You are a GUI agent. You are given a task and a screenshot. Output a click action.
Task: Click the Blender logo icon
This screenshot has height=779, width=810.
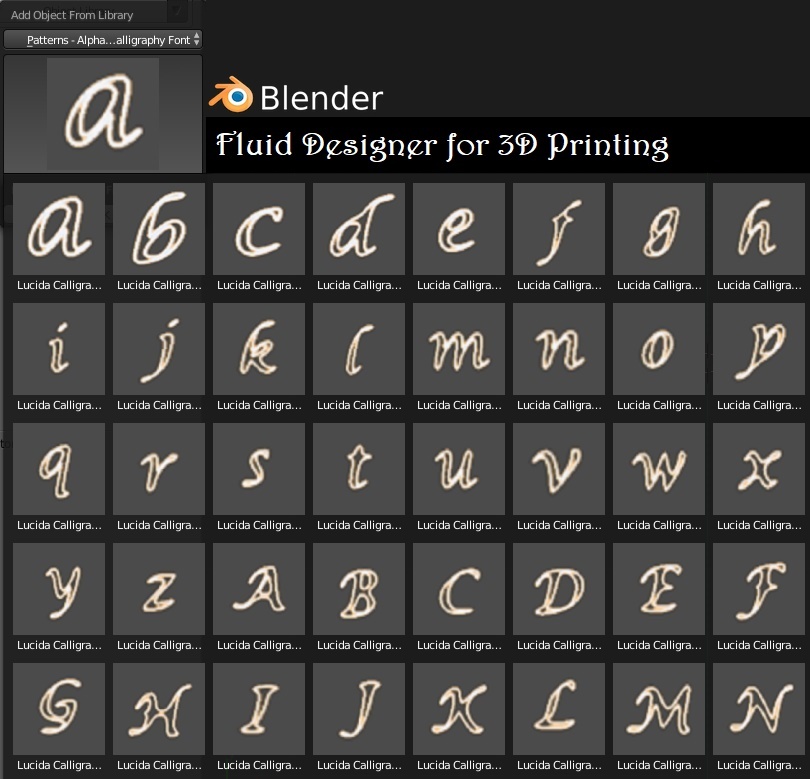click(230, 96)
